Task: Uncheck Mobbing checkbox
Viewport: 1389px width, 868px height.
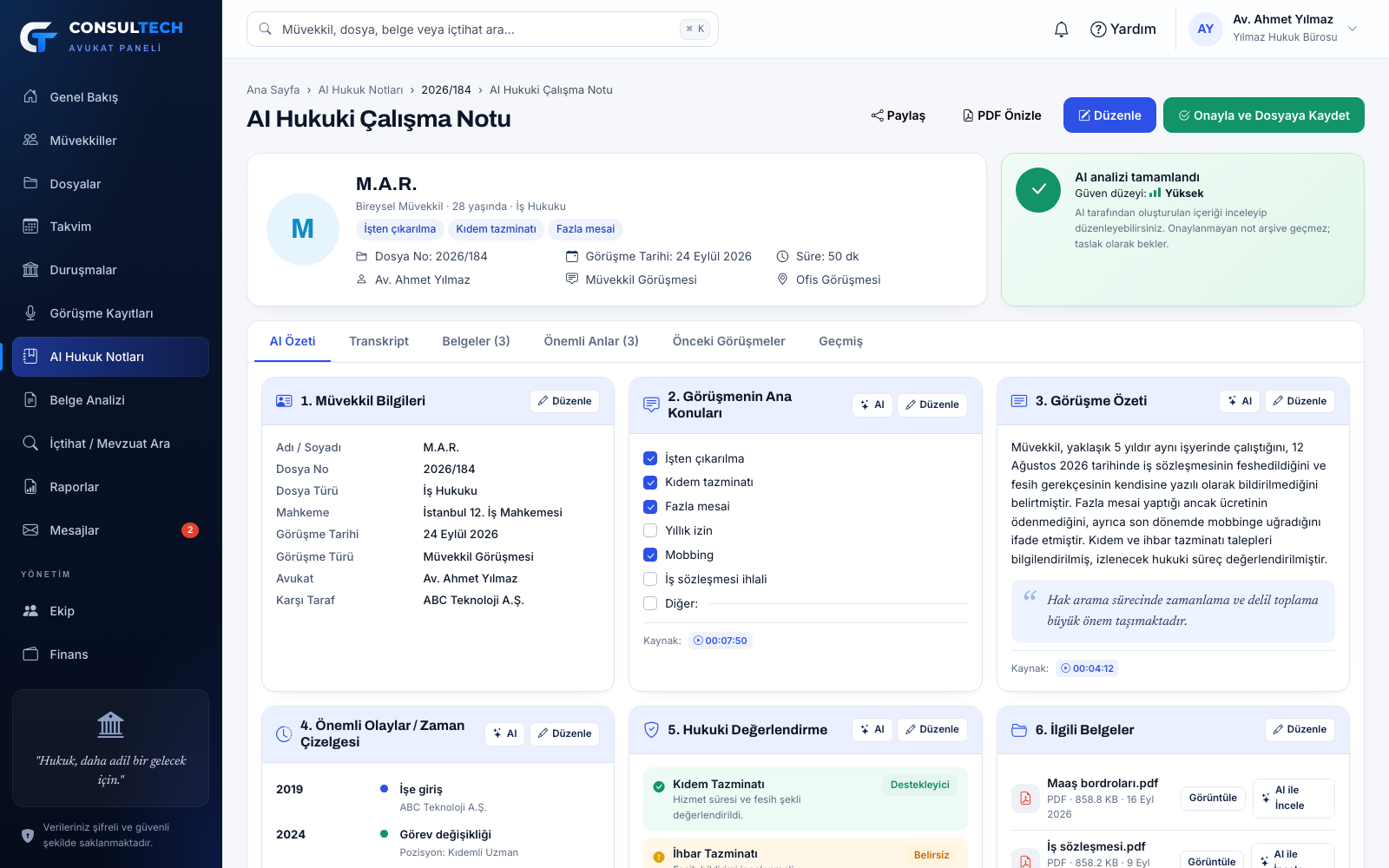Action: (x=650, y=555)
